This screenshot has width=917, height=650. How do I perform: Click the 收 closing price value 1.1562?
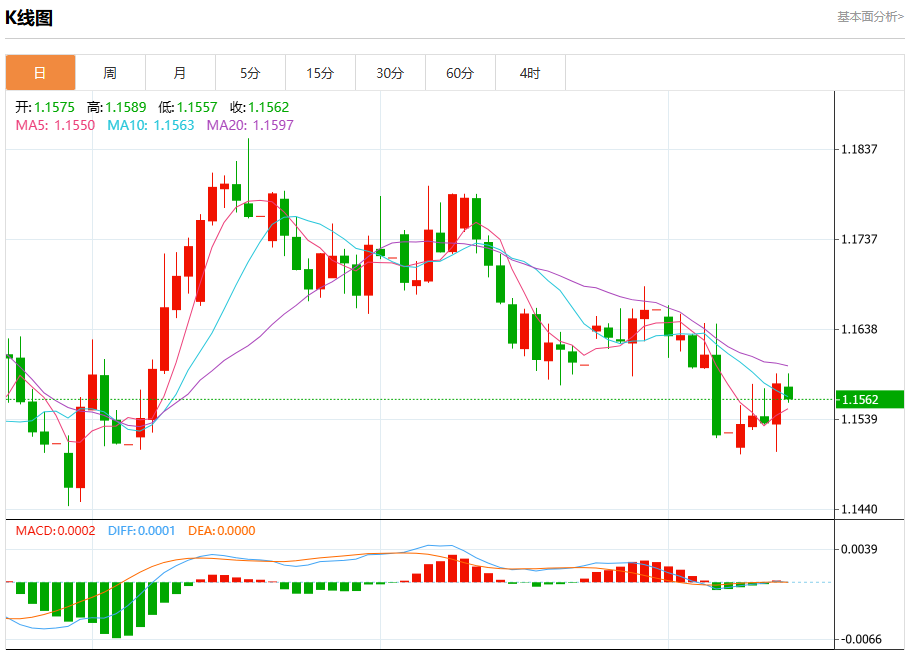(x=268, y=107)
